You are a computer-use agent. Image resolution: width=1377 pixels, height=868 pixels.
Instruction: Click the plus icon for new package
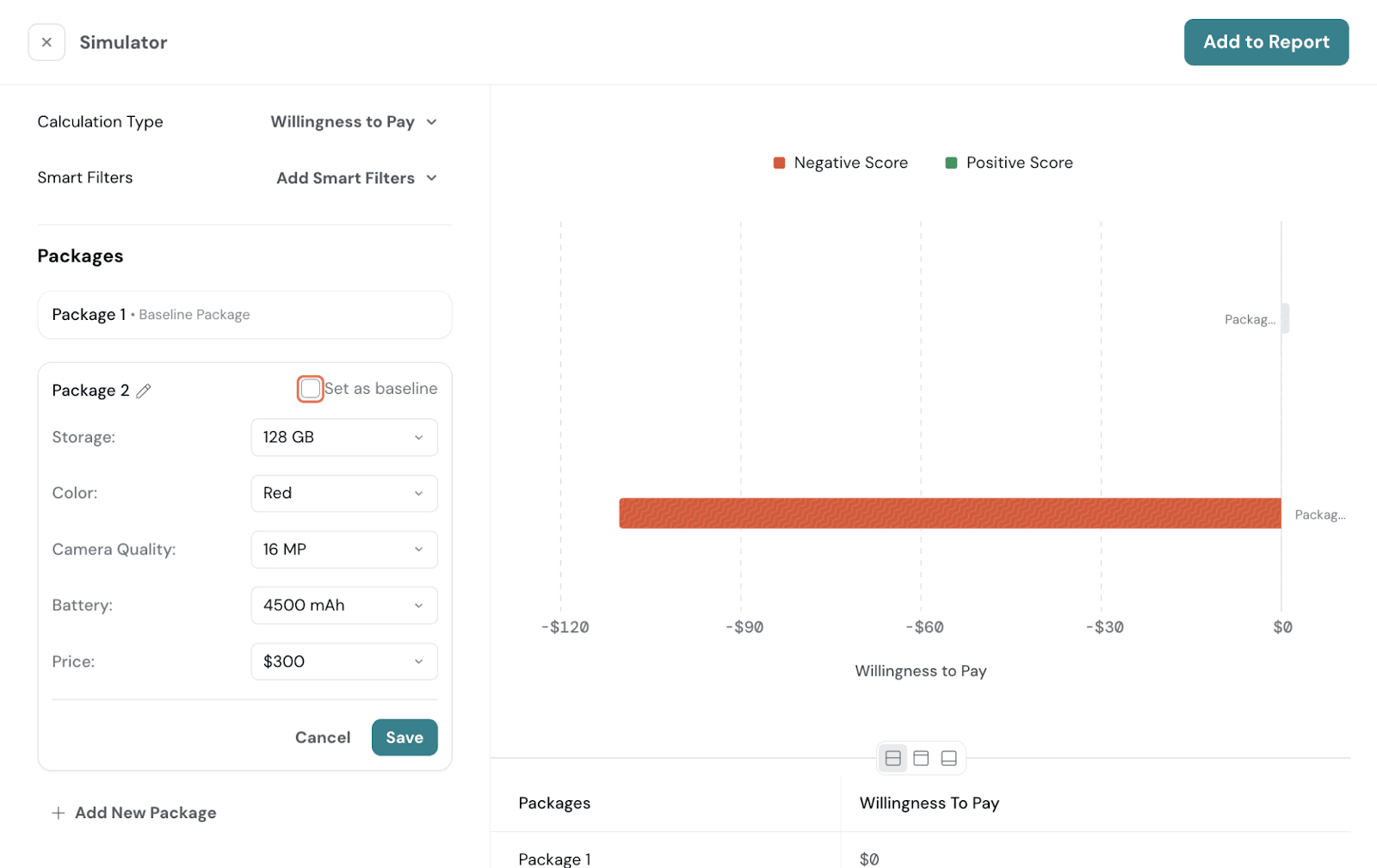point(59,813)
